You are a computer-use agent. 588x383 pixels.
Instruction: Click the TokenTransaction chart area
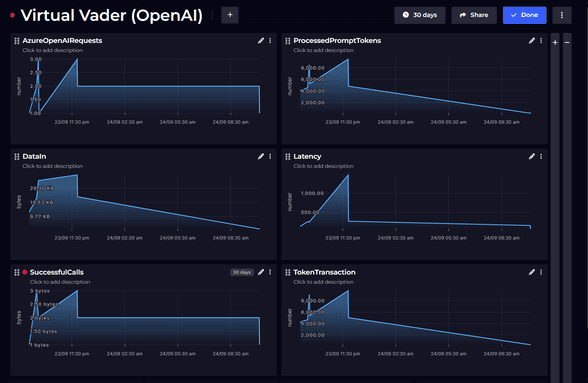pyautogui.click(x=415, y=318)
